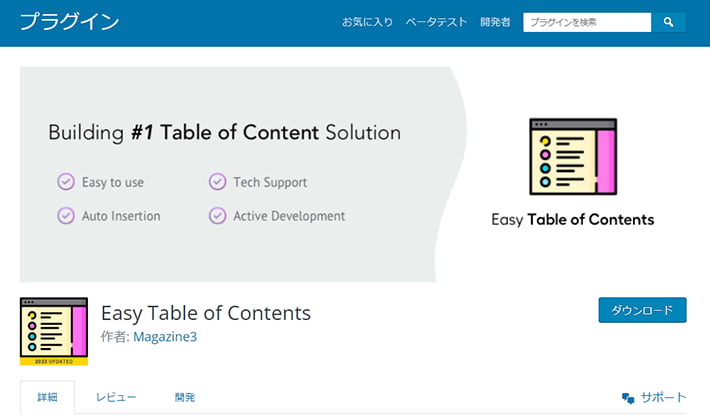Click the Easy Table of Contents plugin title

pyautogui.click(x=206, y=313)
